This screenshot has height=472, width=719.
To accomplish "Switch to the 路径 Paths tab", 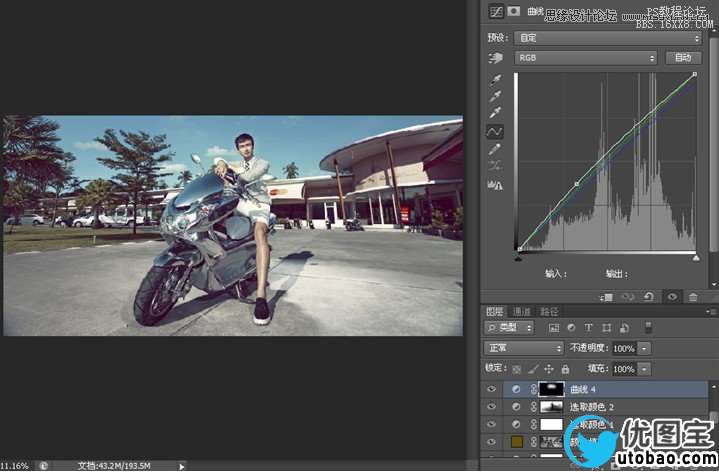I will coord(549,311).
